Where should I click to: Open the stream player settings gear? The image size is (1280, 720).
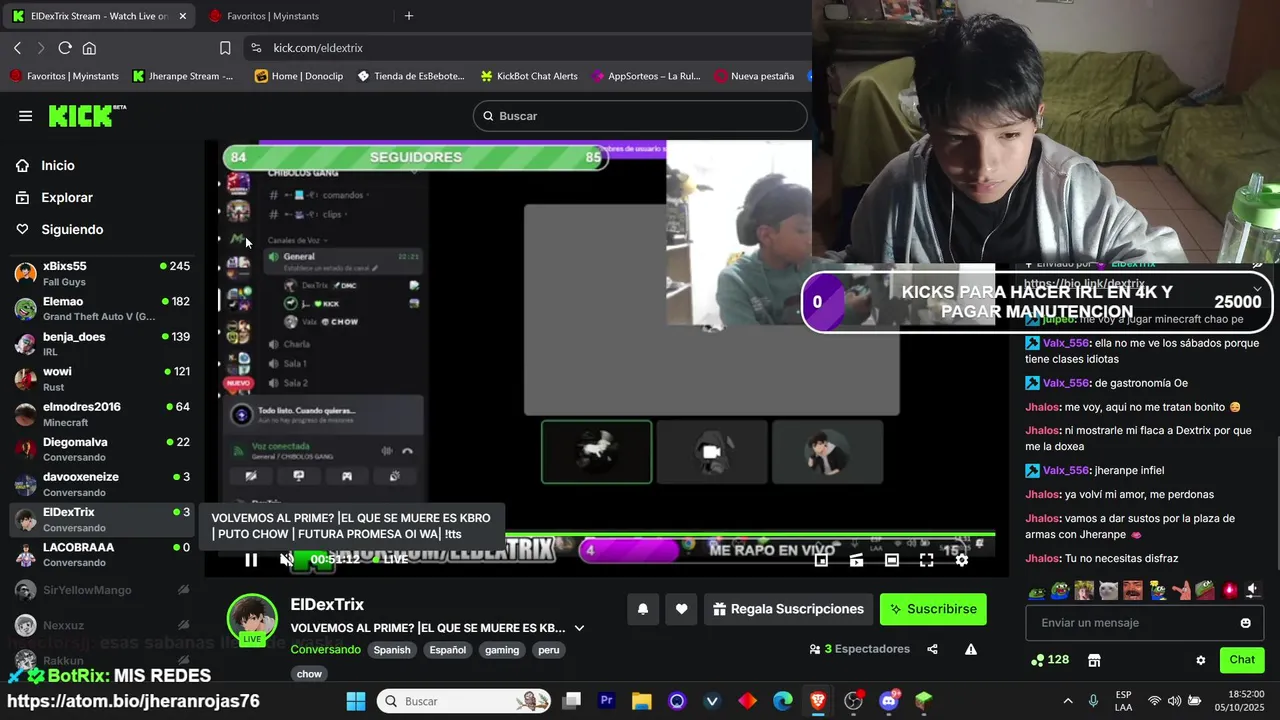pyautogui.click(x=962, y=560)
